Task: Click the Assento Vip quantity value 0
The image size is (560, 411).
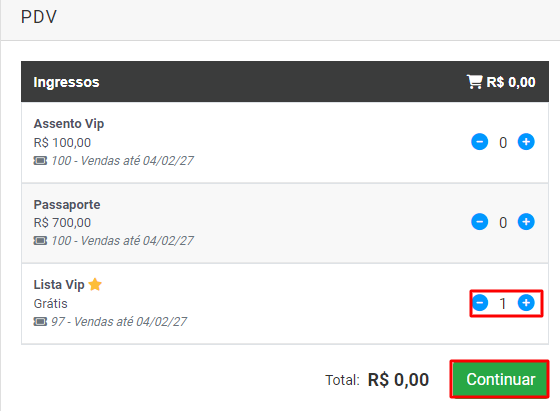Action: 503,143
